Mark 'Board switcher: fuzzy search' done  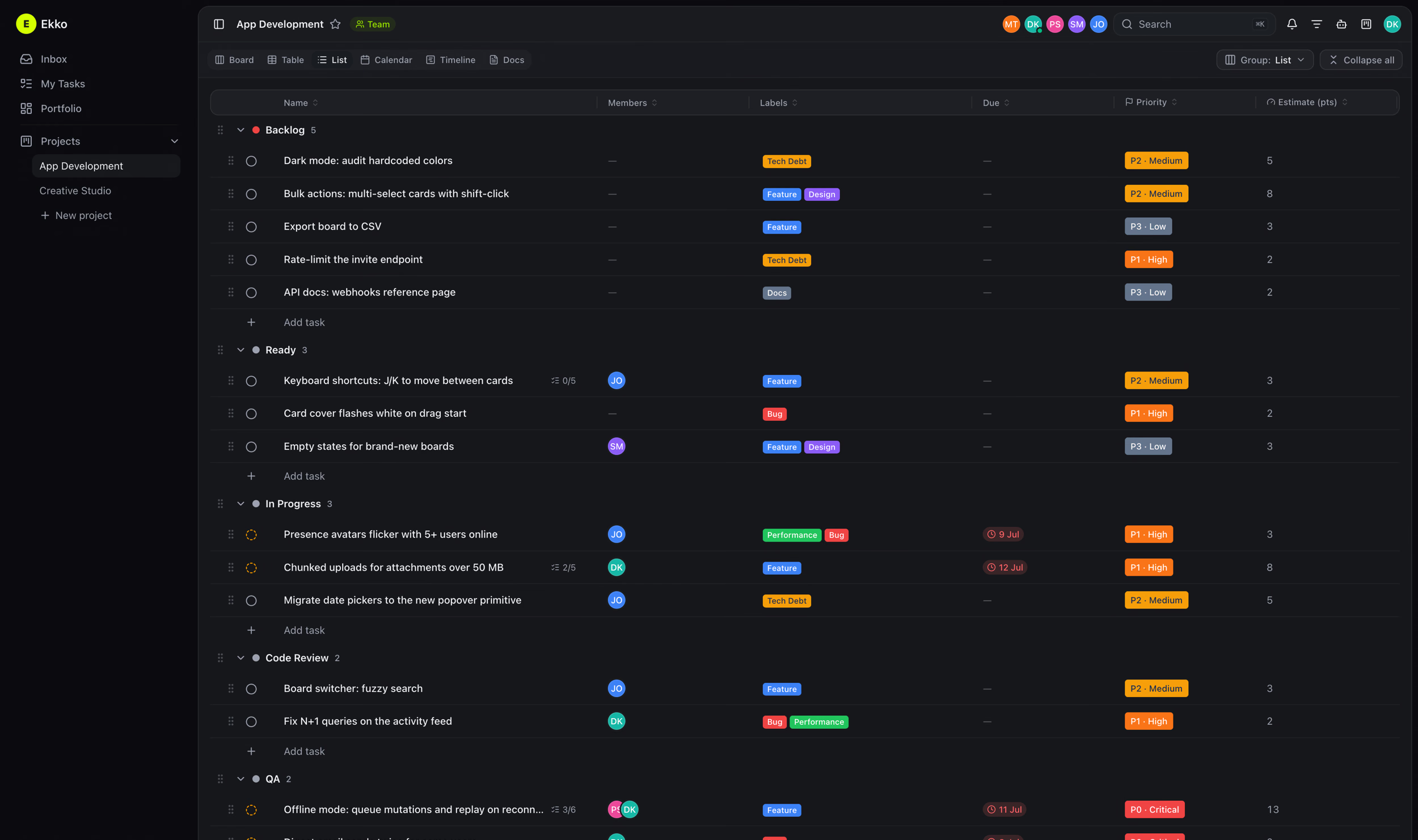click(251, 689)
